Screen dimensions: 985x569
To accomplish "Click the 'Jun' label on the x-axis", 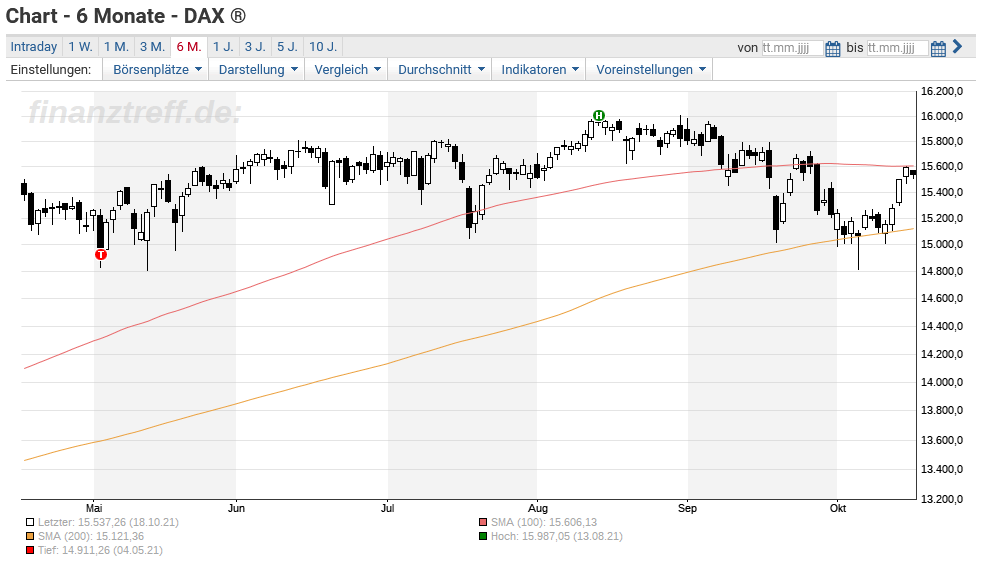I will [x=236, y=508].
